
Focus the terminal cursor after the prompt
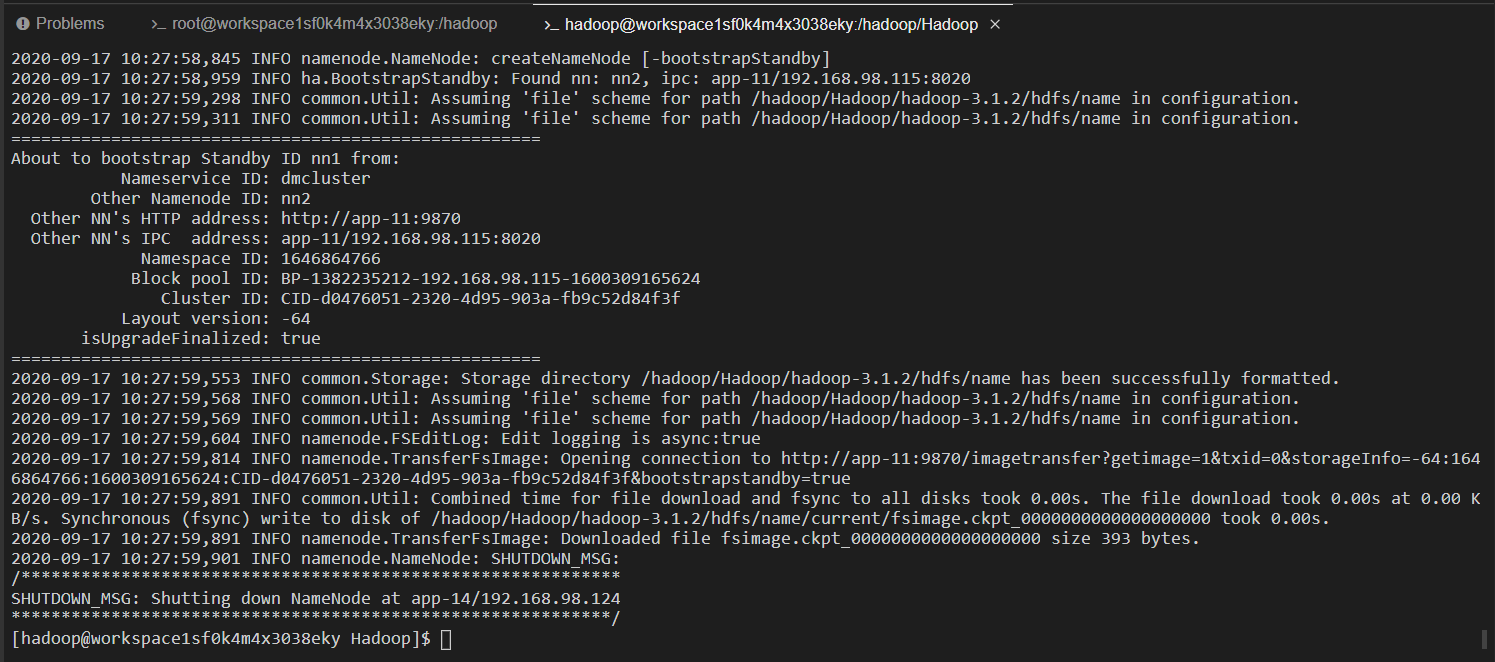point(446,639)
